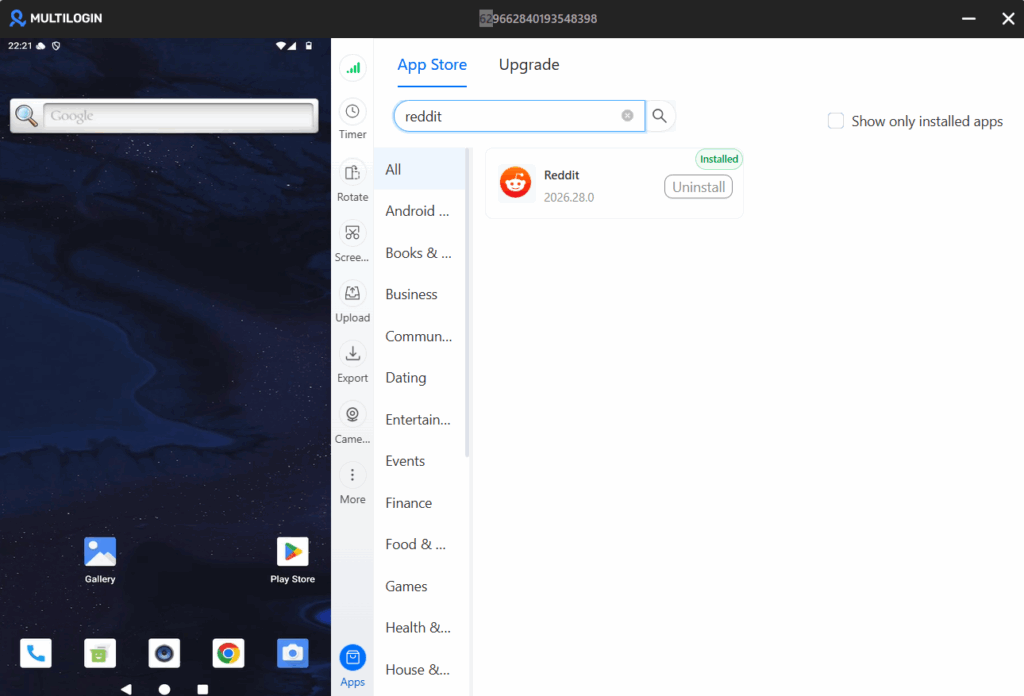This screenshot has width=1024, height=696.
Task: Uninstall the Reddit app
Action: click(x=698, y=187)
